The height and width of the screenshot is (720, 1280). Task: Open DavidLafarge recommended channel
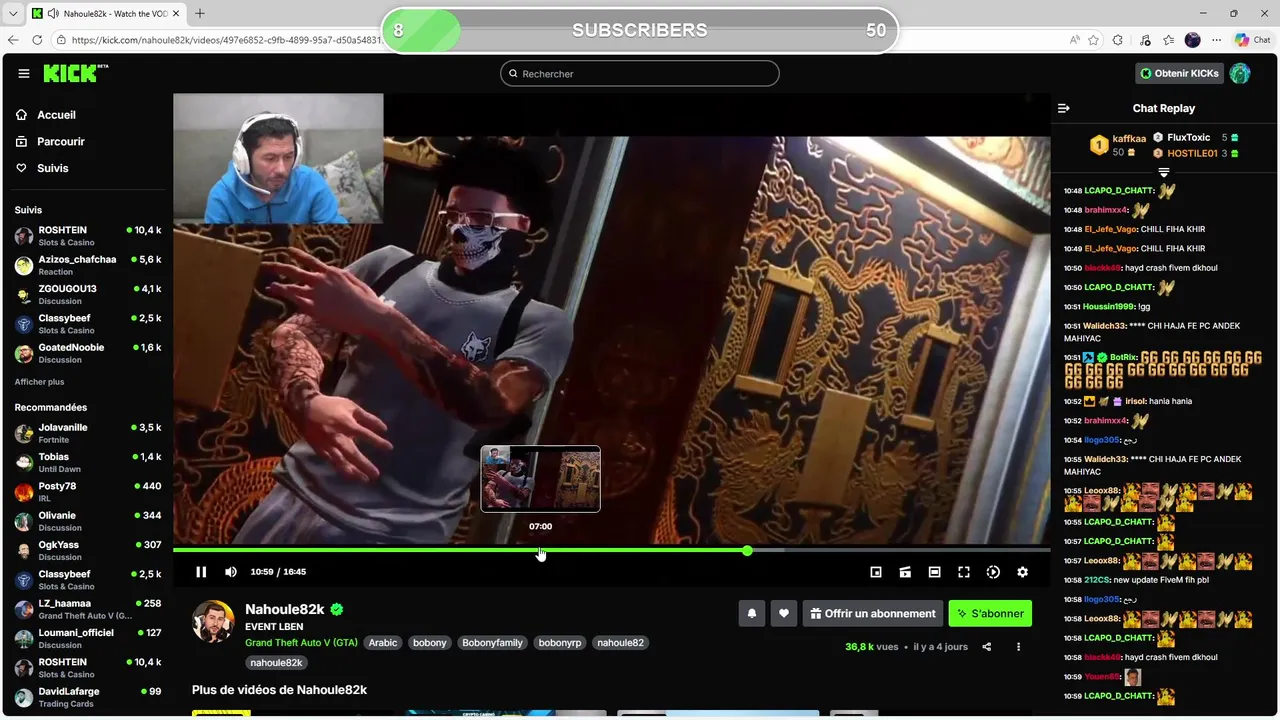coord(88,697)
